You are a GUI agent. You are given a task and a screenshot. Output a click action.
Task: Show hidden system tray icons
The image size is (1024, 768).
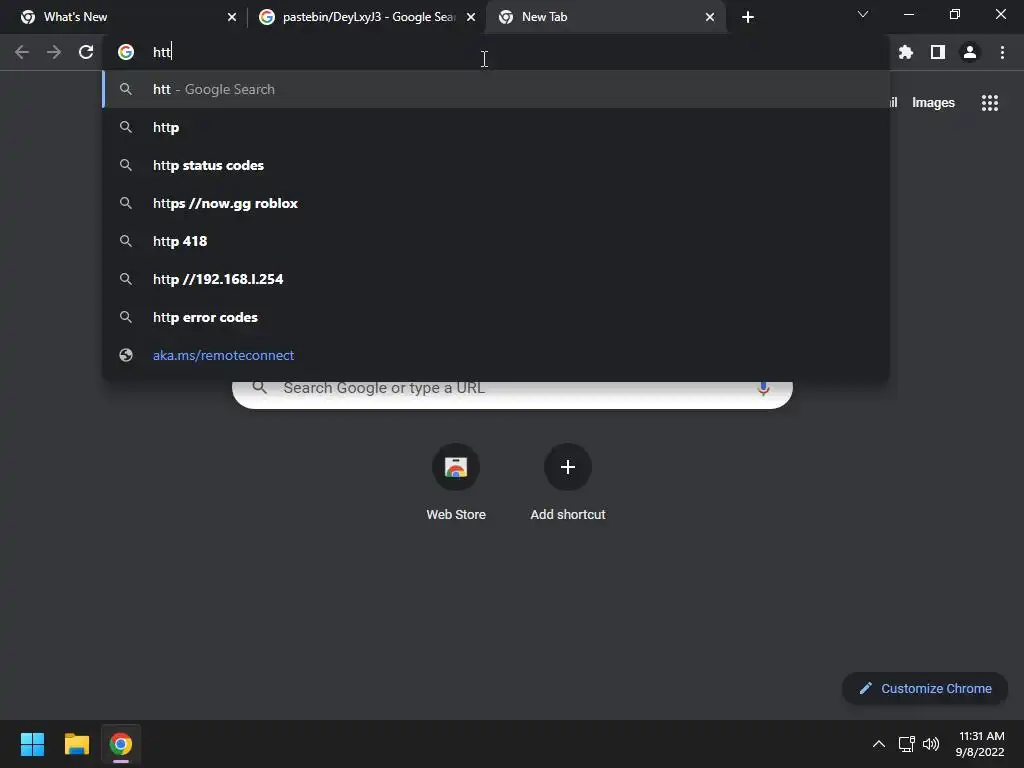pos(879,744)
